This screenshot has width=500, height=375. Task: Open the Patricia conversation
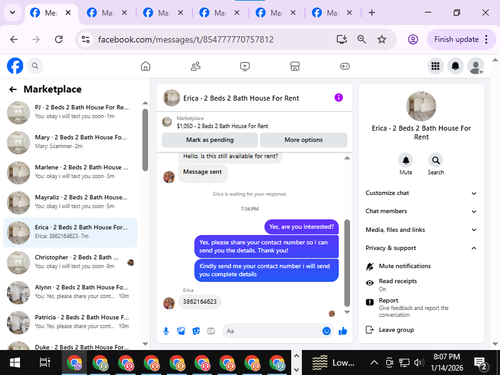[70, 322]
